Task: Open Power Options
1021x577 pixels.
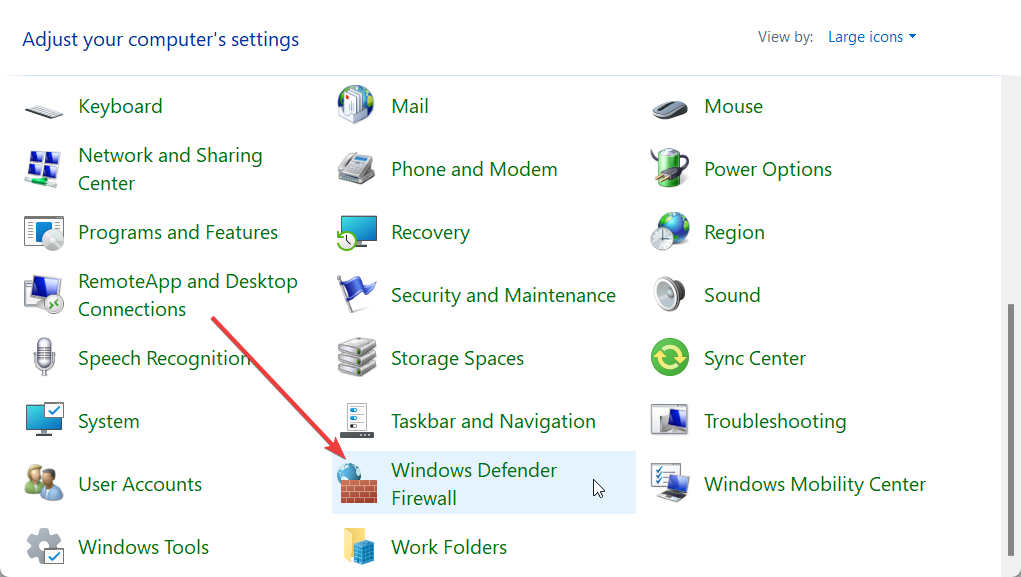Action: 767,169
